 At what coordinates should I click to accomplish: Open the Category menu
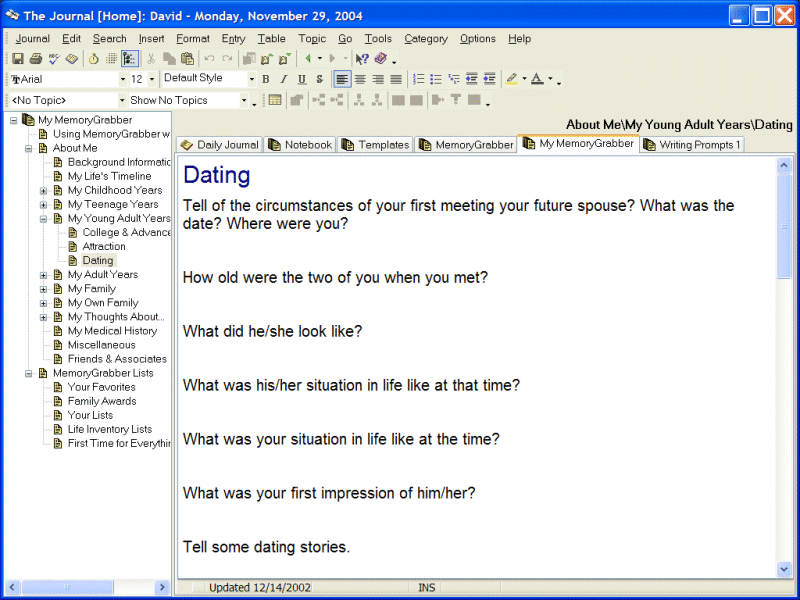425,39
